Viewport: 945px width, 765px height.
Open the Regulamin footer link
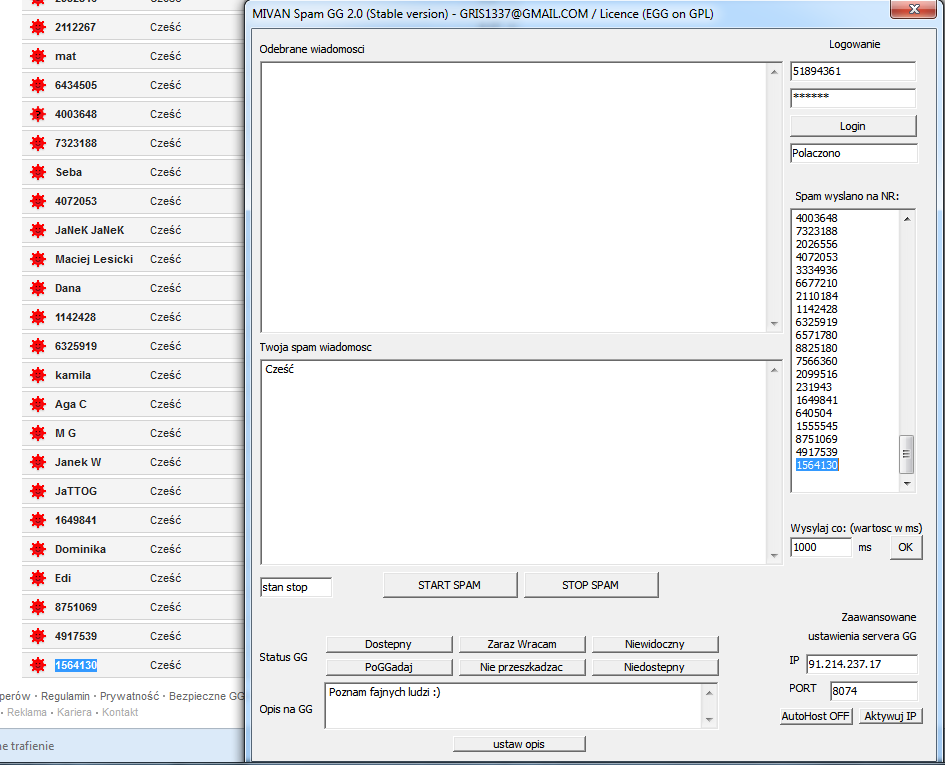[65, 696]
